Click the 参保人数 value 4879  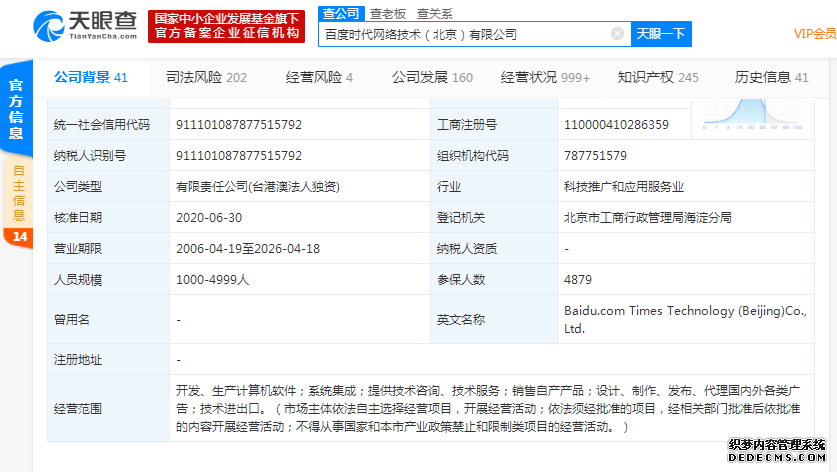[x=578, y=280]
